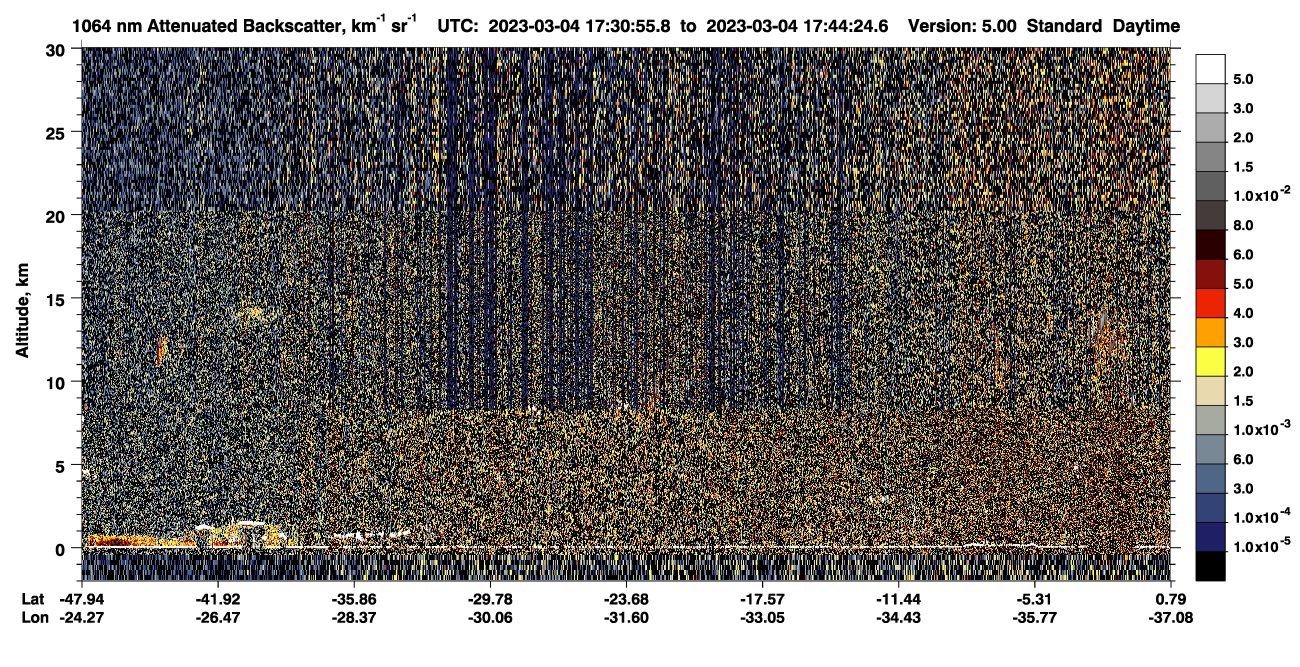
Task: Click the 'Lat' row label
Action: click(x=32, y=599)
